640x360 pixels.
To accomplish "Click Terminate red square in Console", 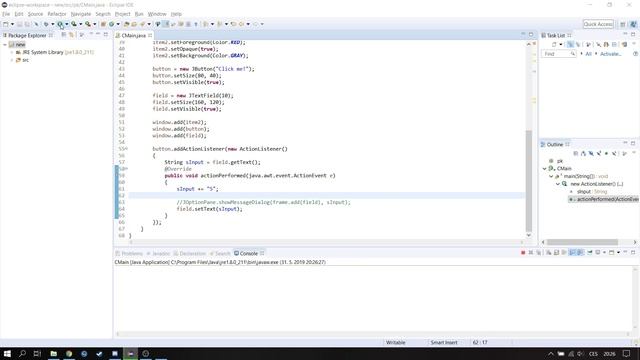I will pyautogui.click(x=523, y=253).
